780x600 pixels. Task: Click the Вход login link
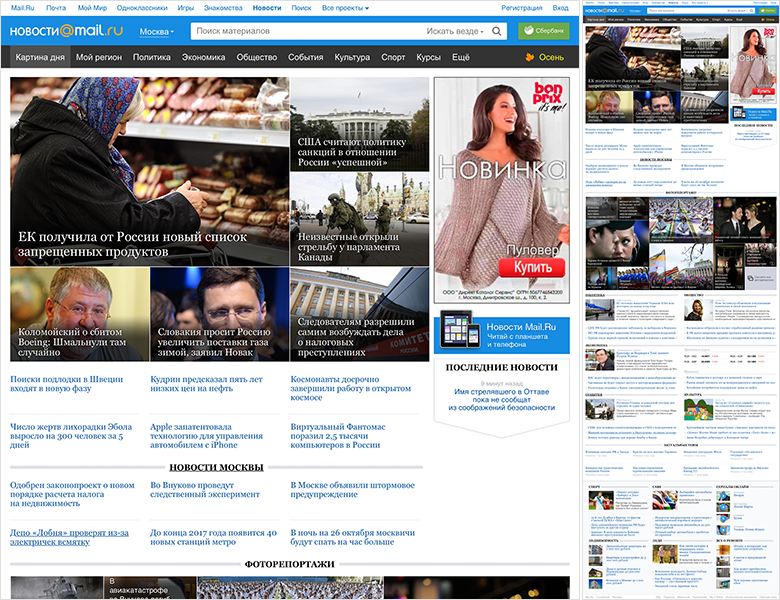click(560, 8)
